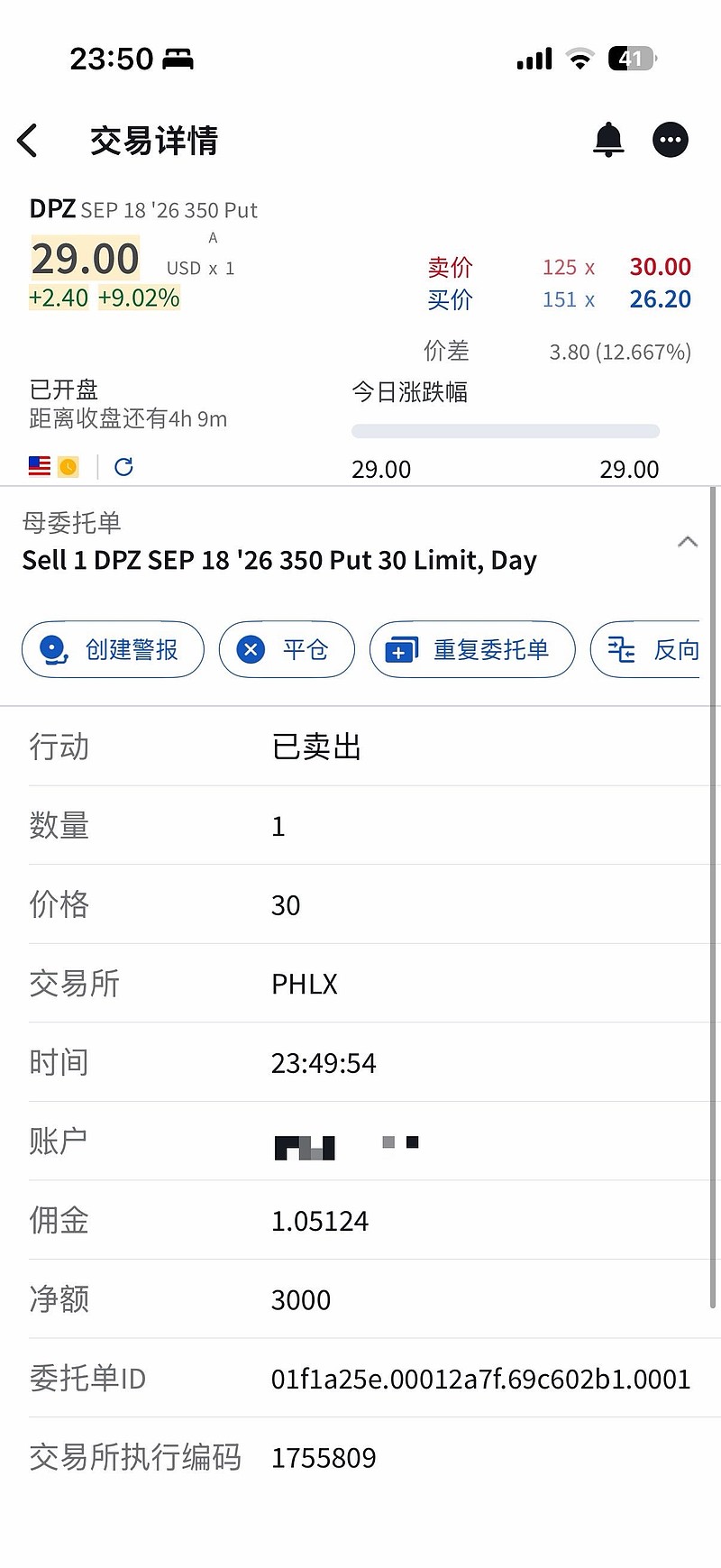721x1568 pixels.
Task: Tap the back arrow icon
Action: coord(28,141)
